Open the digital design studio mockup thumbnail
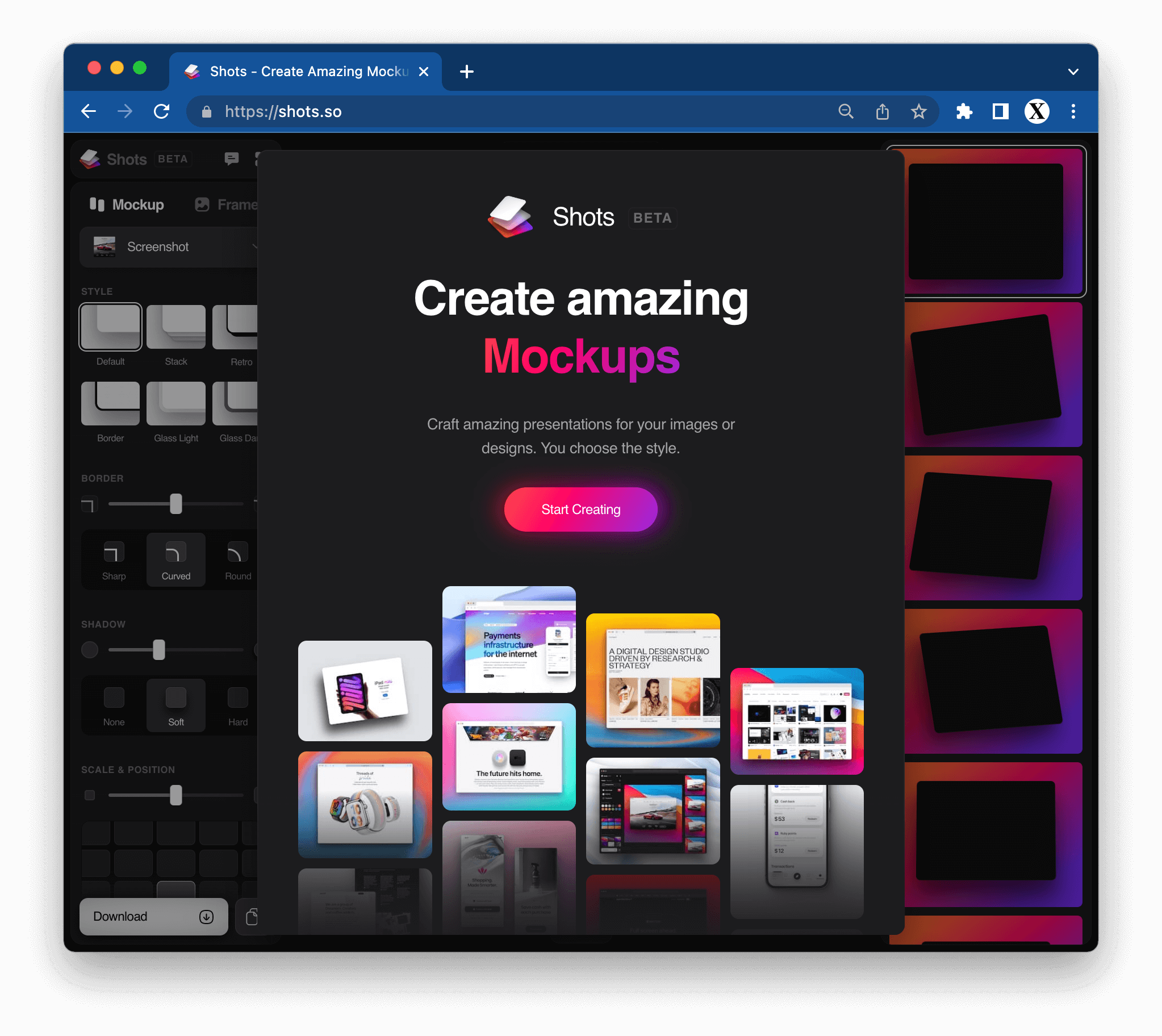 pos(653,680)
